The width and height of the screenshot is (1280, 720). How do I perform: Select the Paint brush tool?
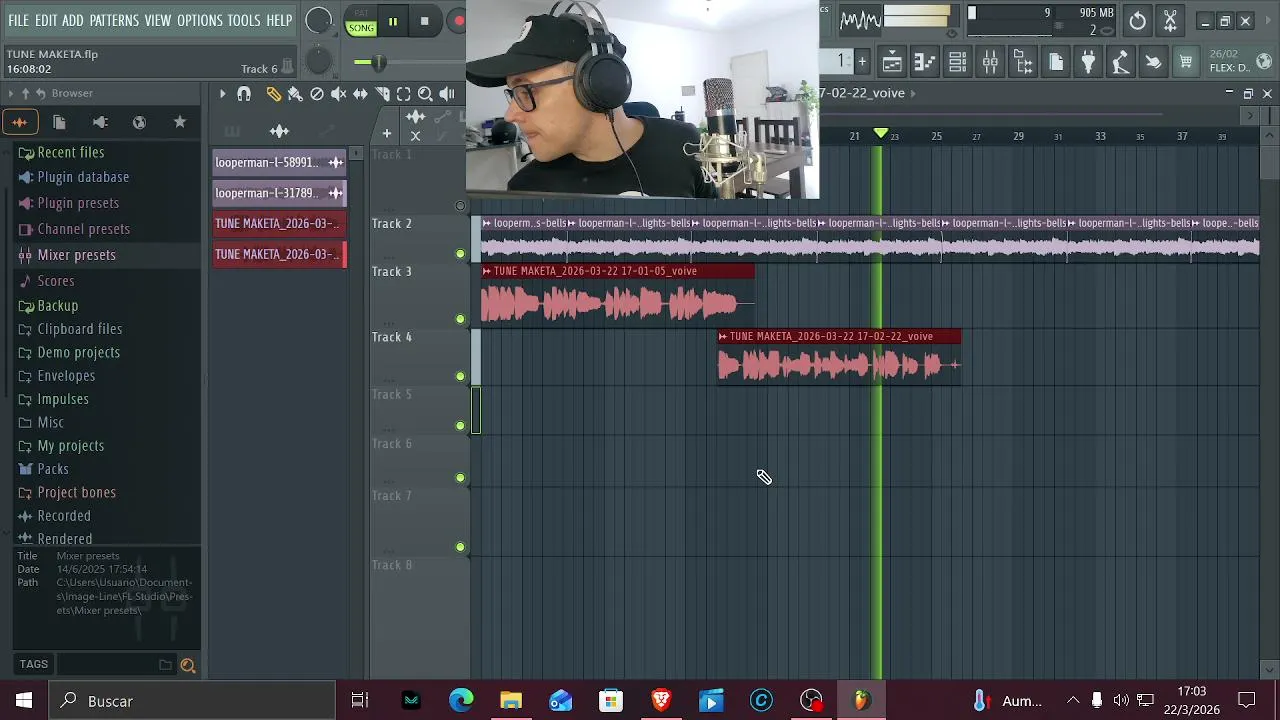[x=295, y=94]
